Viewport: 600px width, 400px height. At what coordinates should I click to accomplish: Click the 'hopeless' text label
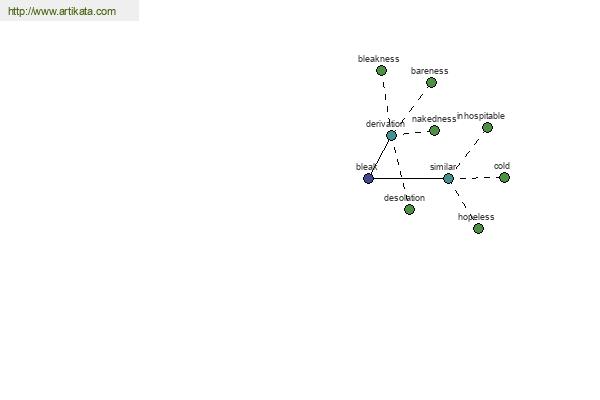476,217
